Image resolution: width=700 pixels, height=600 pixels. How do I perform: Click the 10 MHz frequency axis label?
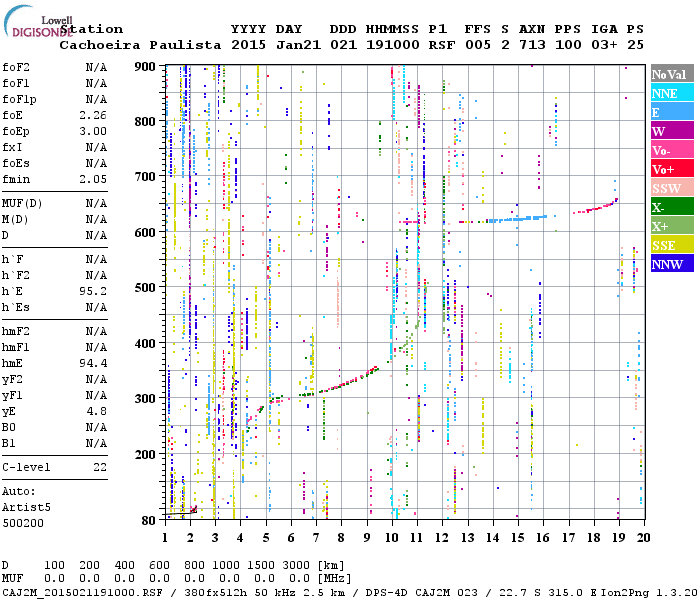coord(392,538)
